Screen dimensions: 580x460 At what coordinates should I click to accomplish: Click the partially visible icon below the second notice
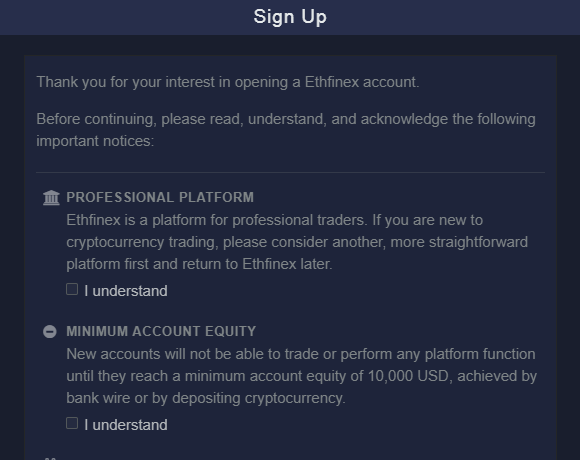50,459
